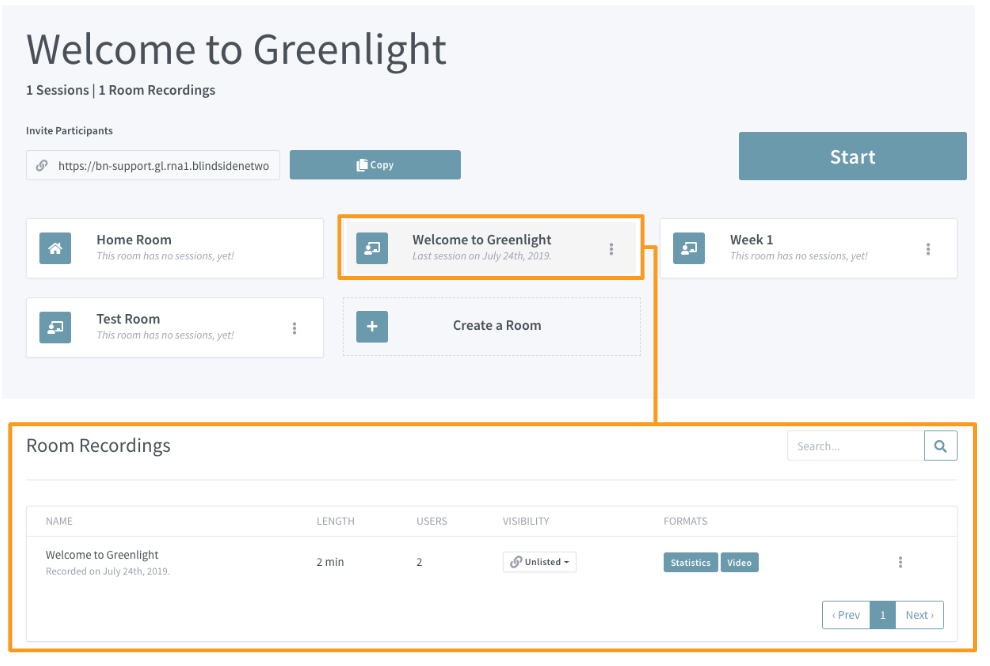Expand the Unlisted visibility dropdown
990x666 pixels.
point(540,562)
